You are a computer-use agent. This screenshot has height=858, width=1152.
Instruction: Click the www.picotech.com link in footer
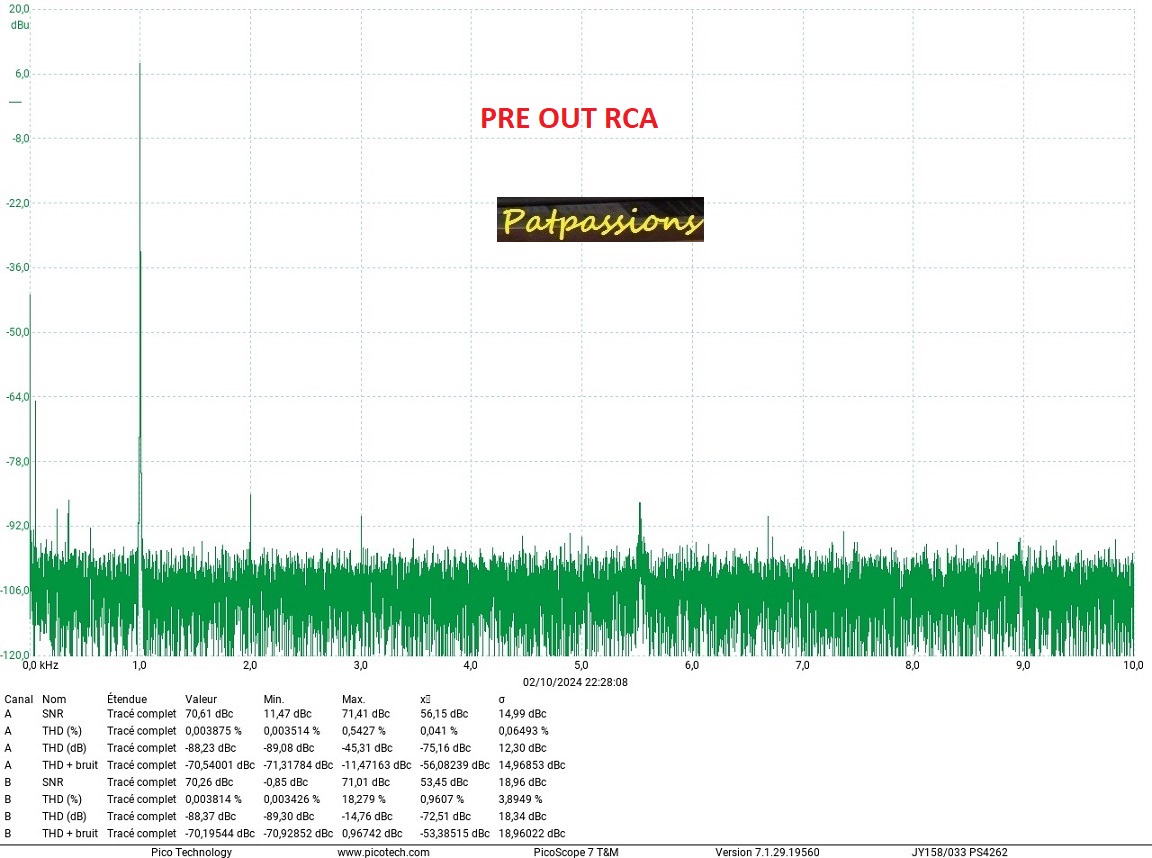(x=383, y=852)
